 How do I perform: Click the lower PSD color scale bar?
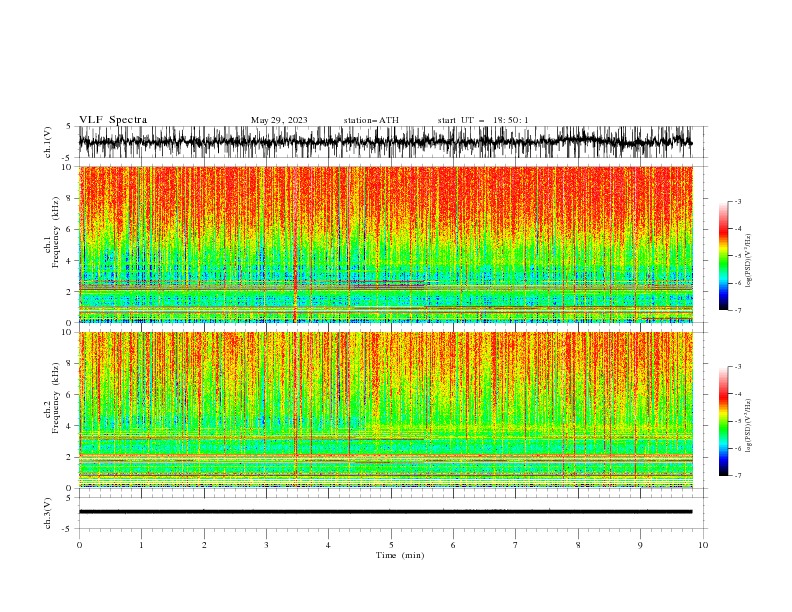724,421
